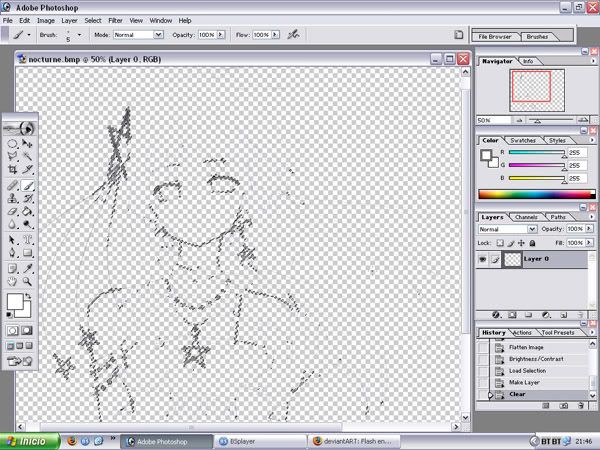
Task: Switch to BSplayer in taskbar
Action: click(x=260, y=442)
